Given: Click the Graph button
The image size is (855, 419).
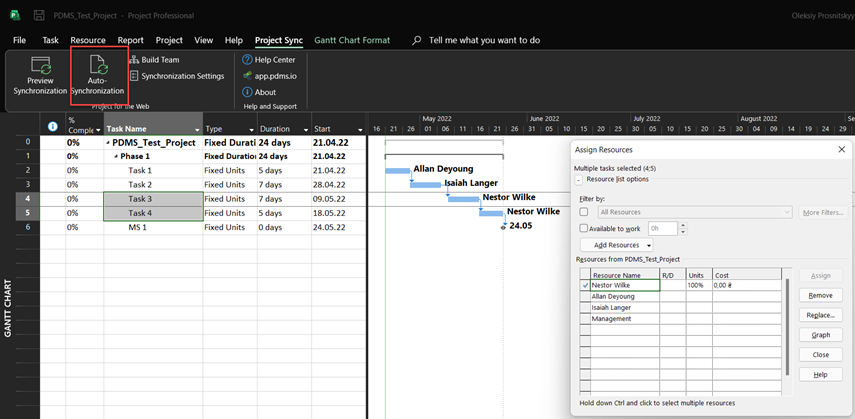Looking at the screenshot, I should point(821,335).
